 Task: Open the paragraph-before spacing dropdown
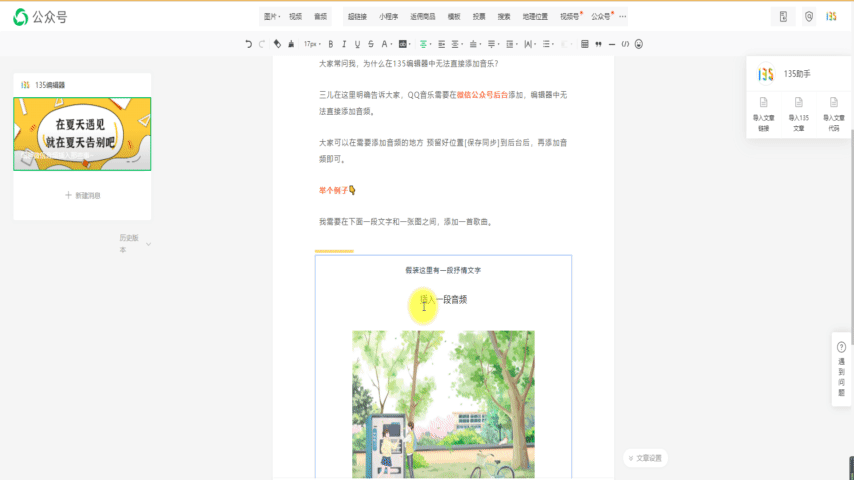475,44
